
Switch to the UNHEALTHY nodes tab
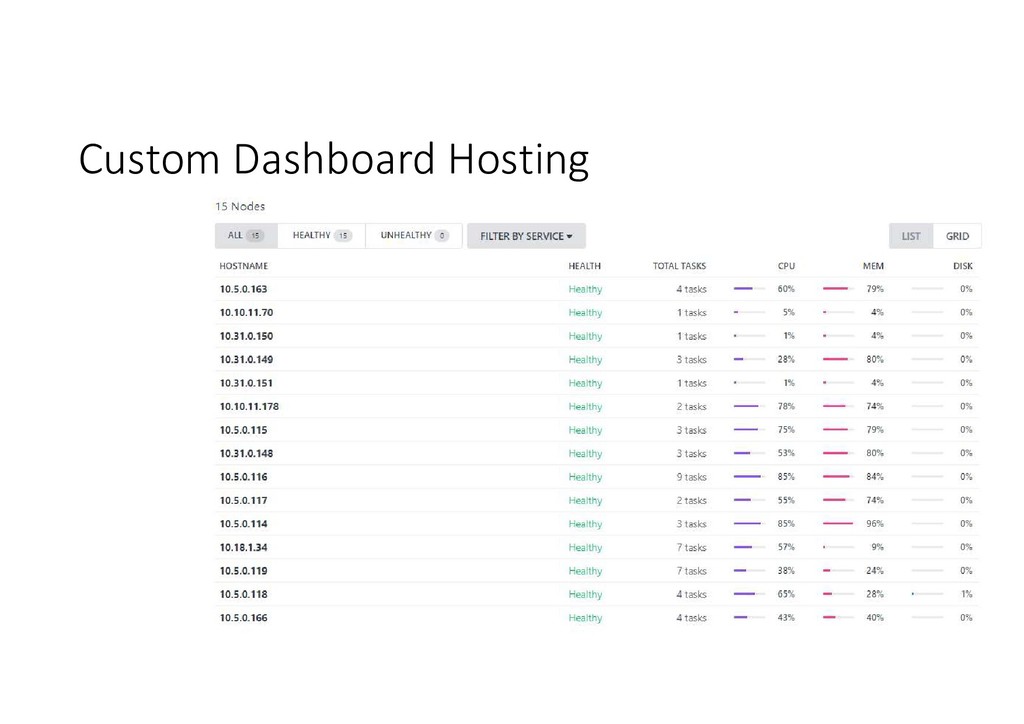click(414, 236)
